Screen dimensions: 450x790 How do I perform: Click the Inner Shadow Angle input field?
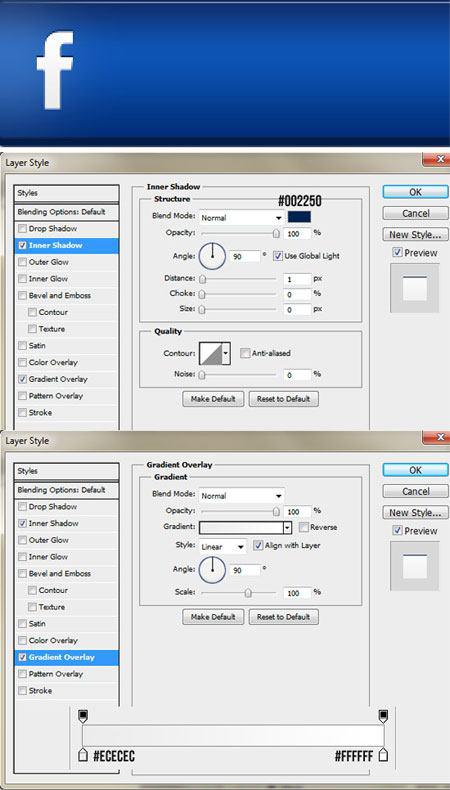[x=245, y=256]
